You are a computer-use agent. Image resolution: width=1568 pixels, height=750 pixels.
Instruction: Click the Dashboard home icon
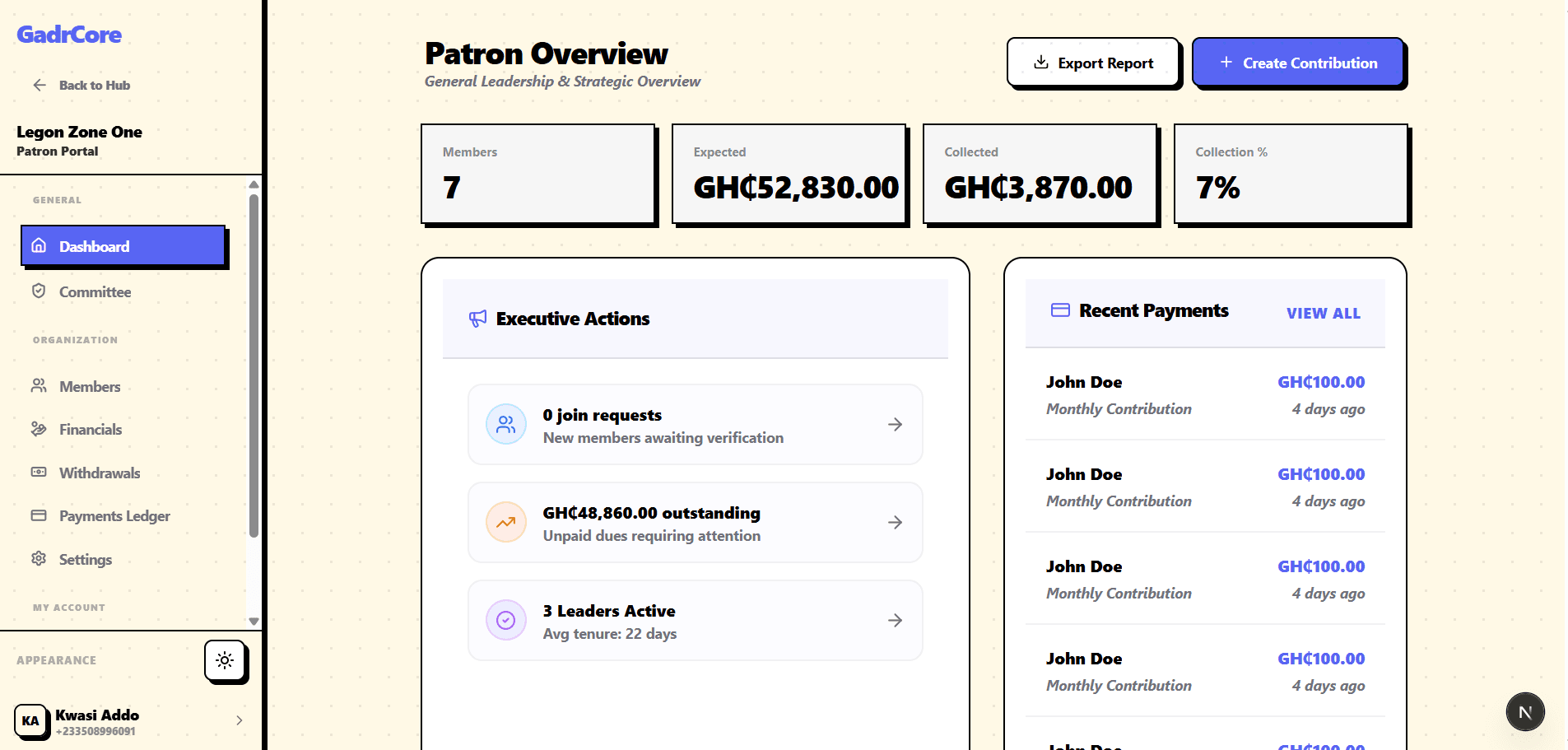point(39,245)
